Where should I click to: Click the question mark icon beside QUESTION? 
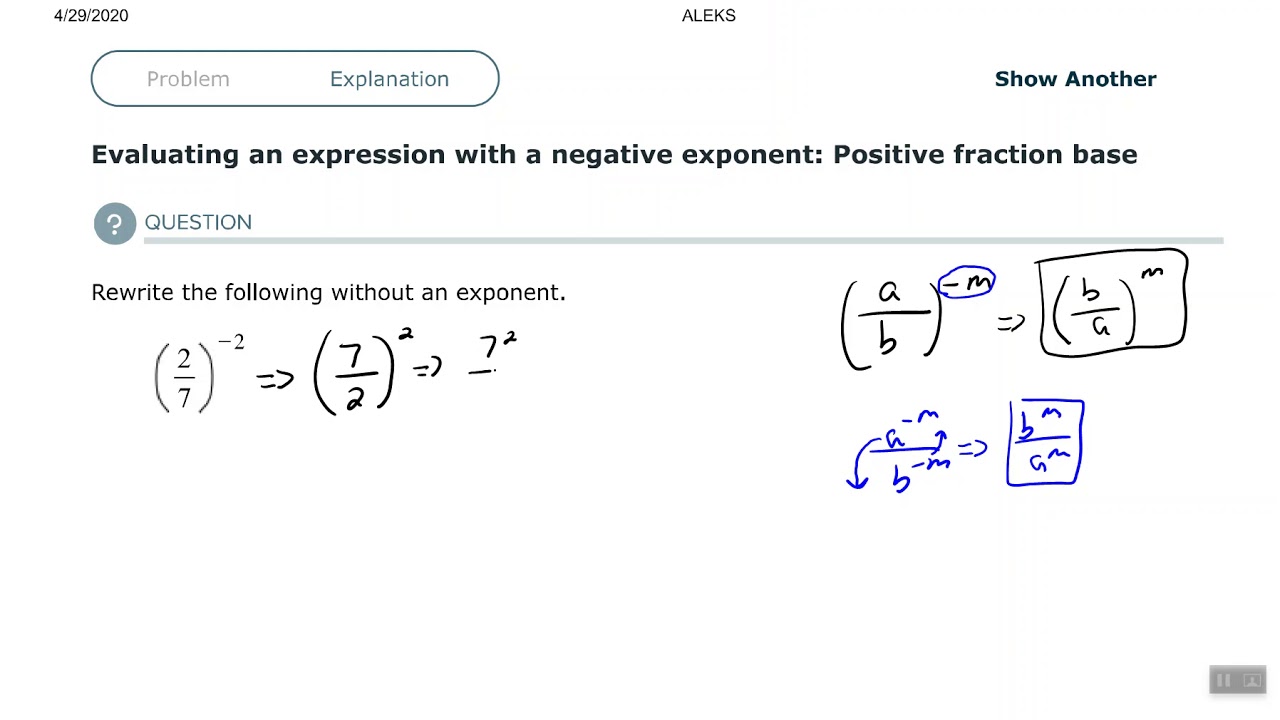click(114, 223)
